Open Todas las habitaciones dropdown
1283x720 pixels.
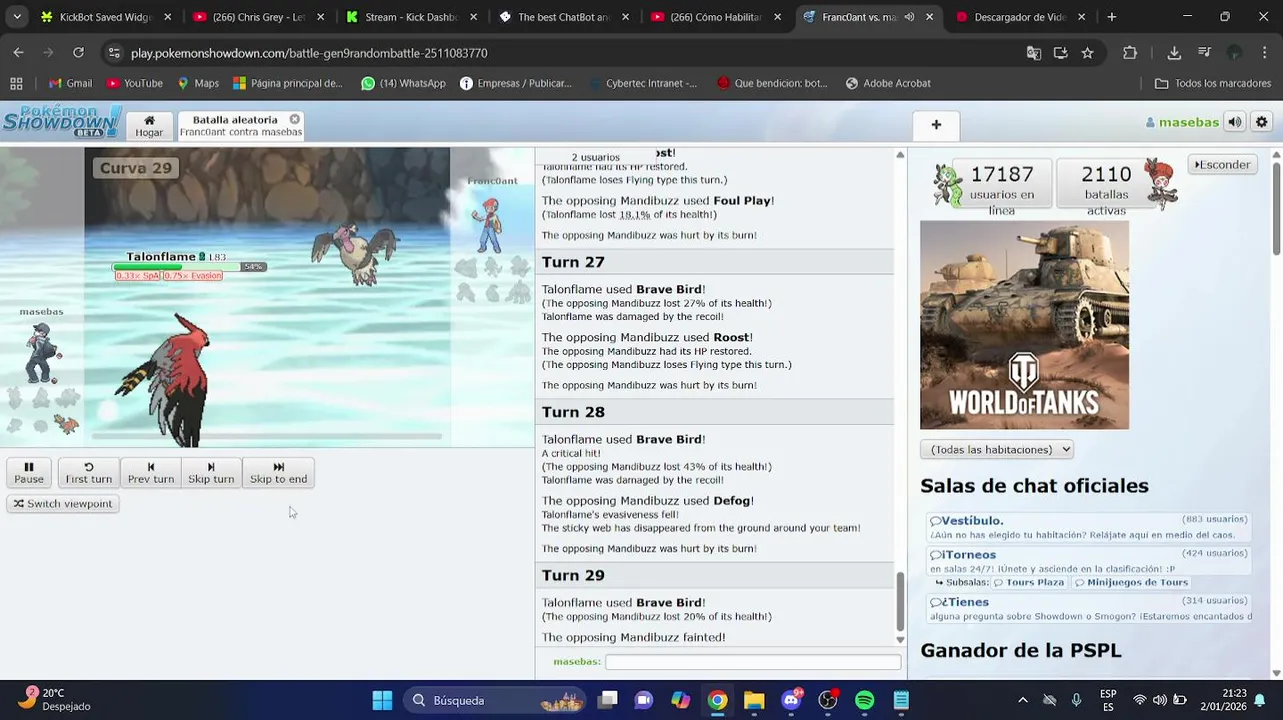[x=997, y=450]
